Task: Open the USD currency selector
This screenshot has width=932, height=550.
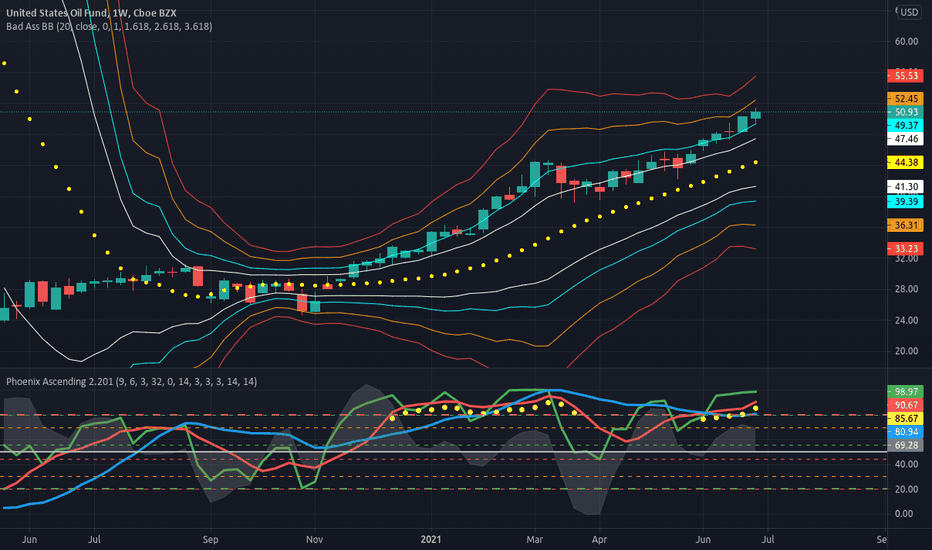Action: click(x=909, y=12)
